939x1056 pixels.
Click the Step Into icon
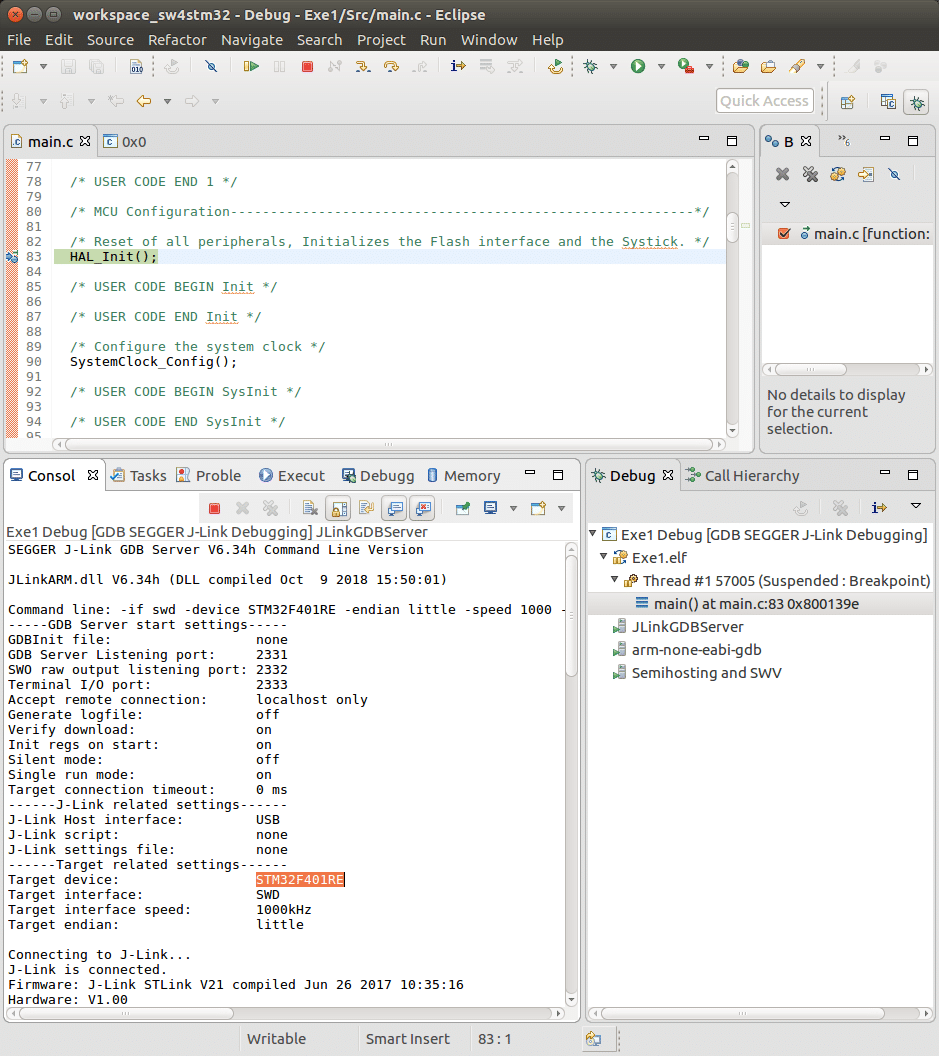coord(361,66)
